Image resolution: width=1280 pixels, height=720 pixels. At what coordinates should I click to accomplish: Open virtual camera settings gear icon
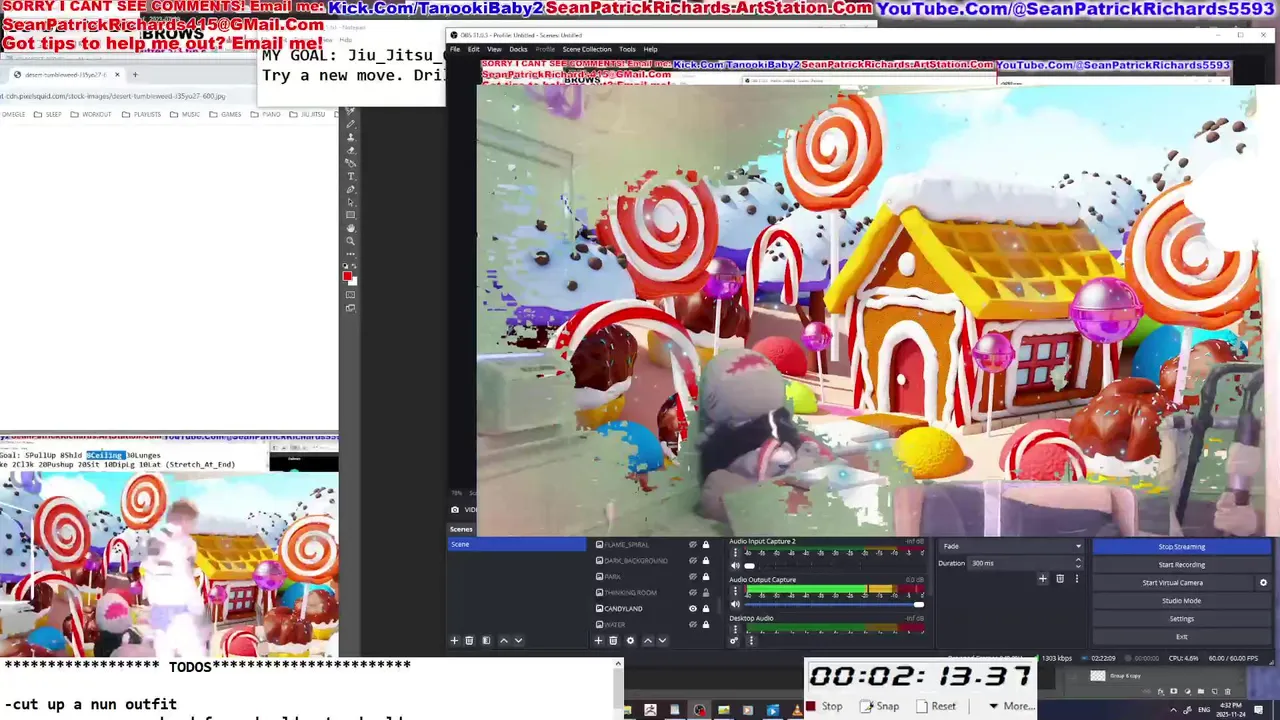click(x=1263, y=583)
